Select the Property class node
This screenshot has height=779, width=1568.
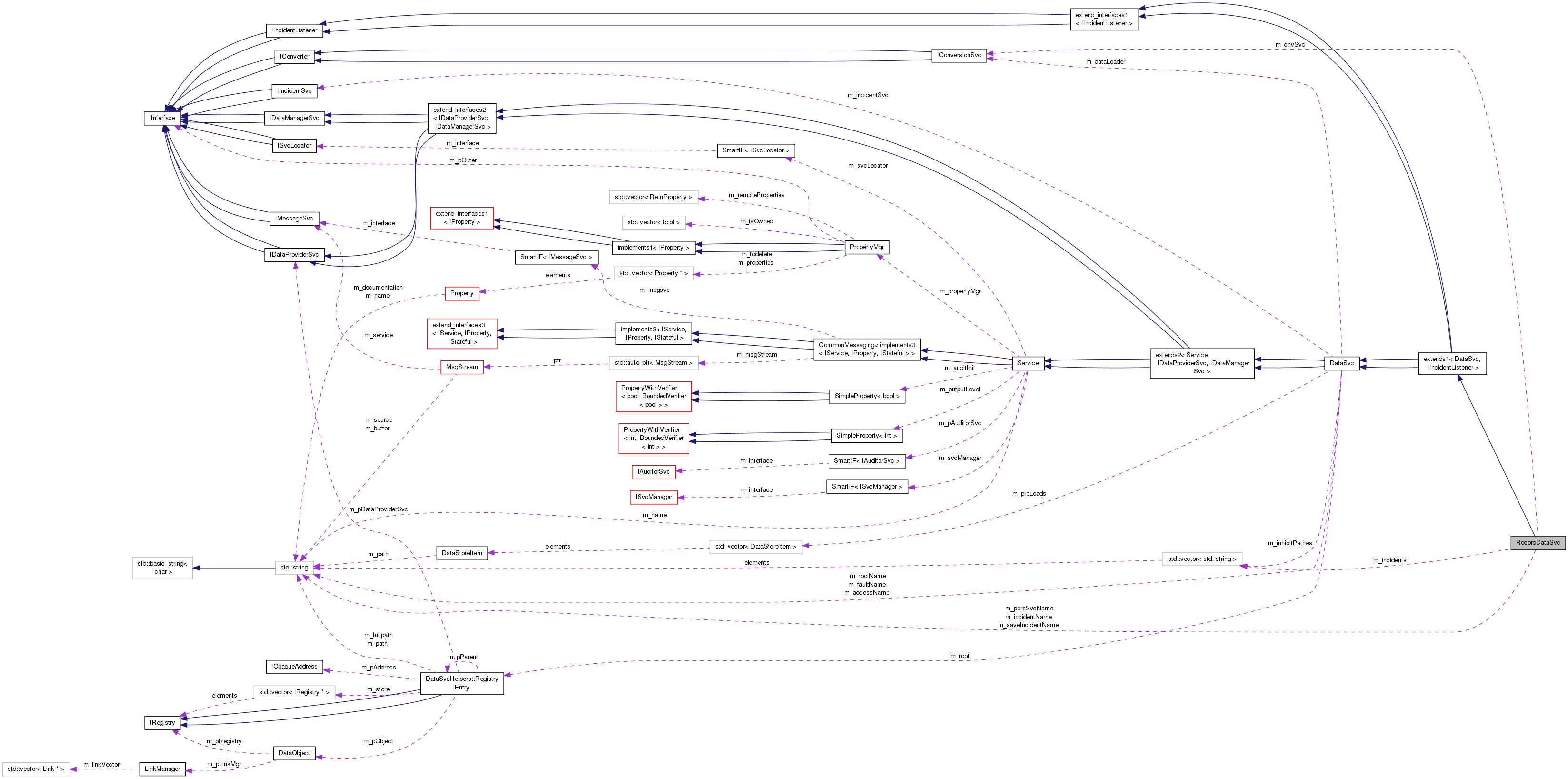click(462, 293)
